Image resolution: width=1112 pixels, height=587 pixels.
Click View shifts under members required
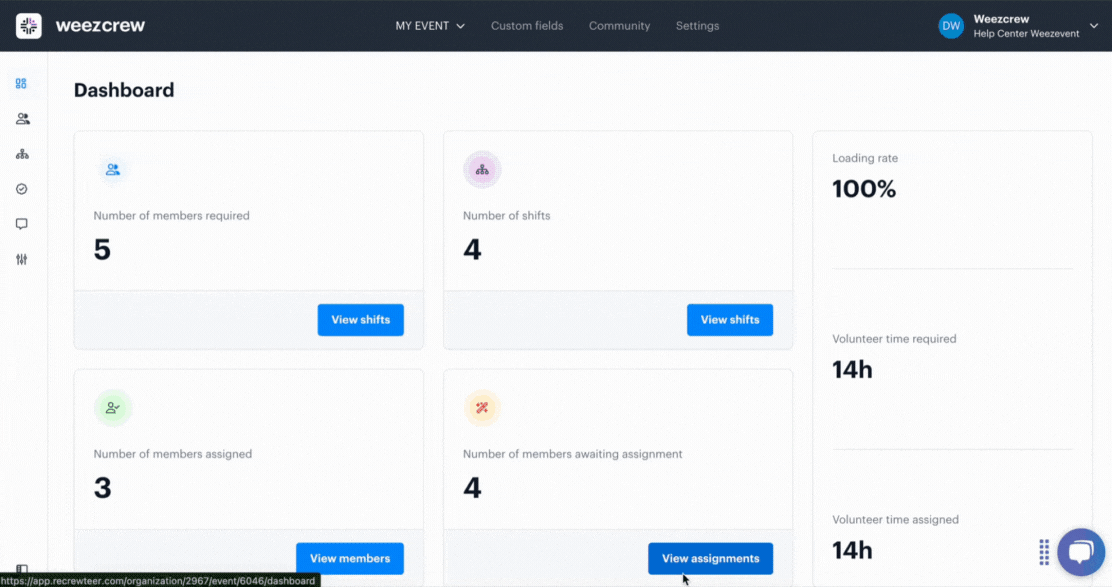point(360,320)
